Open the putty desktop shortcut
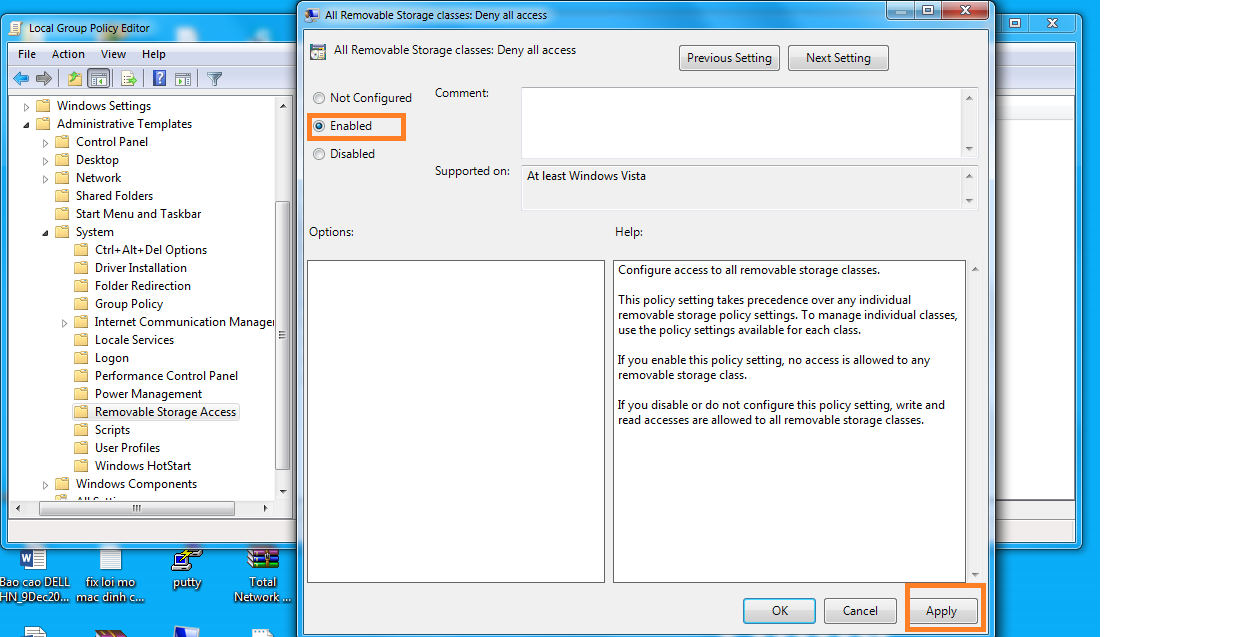This screenshot has height=637, width=1244. (187, 565)
